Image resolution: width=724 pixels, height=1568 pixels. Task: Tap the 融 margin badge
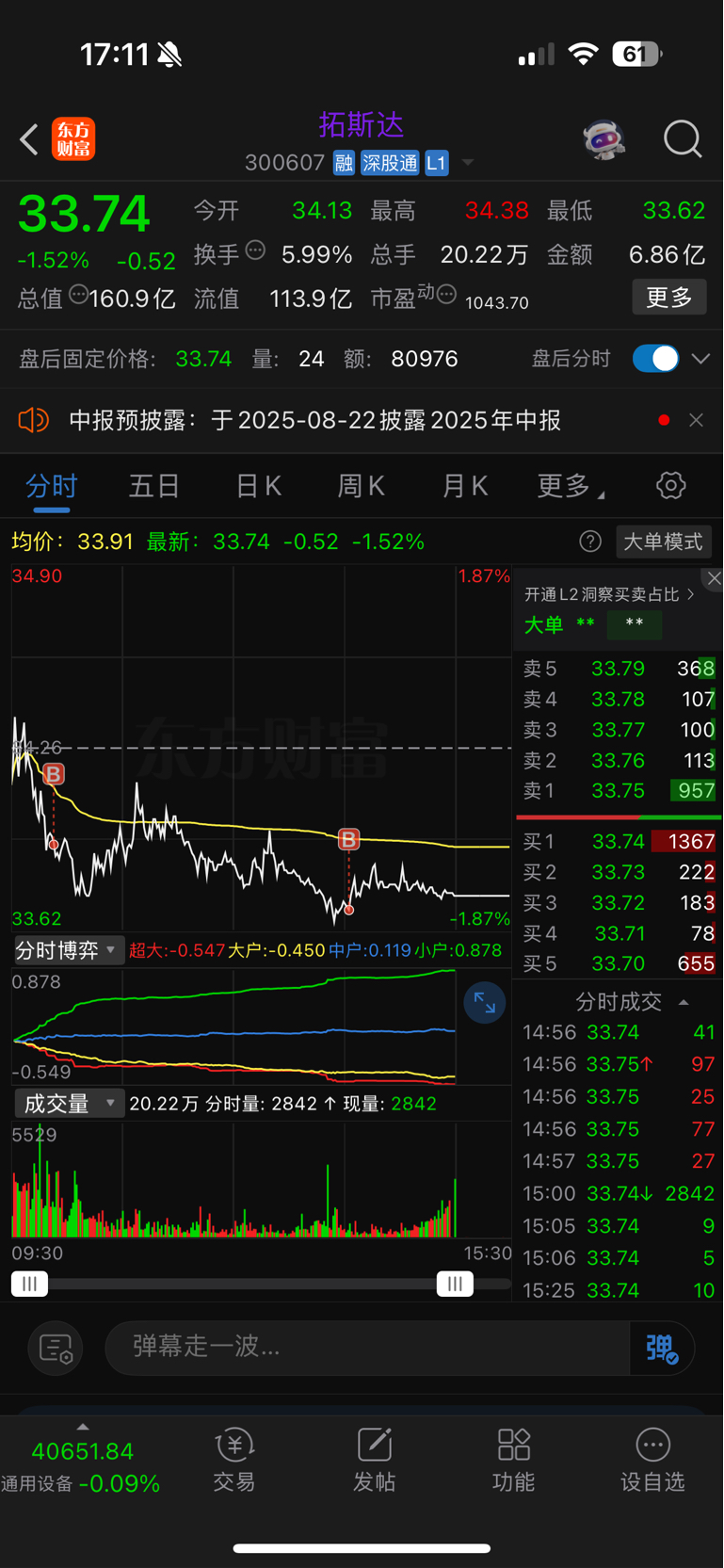[344, 163]
